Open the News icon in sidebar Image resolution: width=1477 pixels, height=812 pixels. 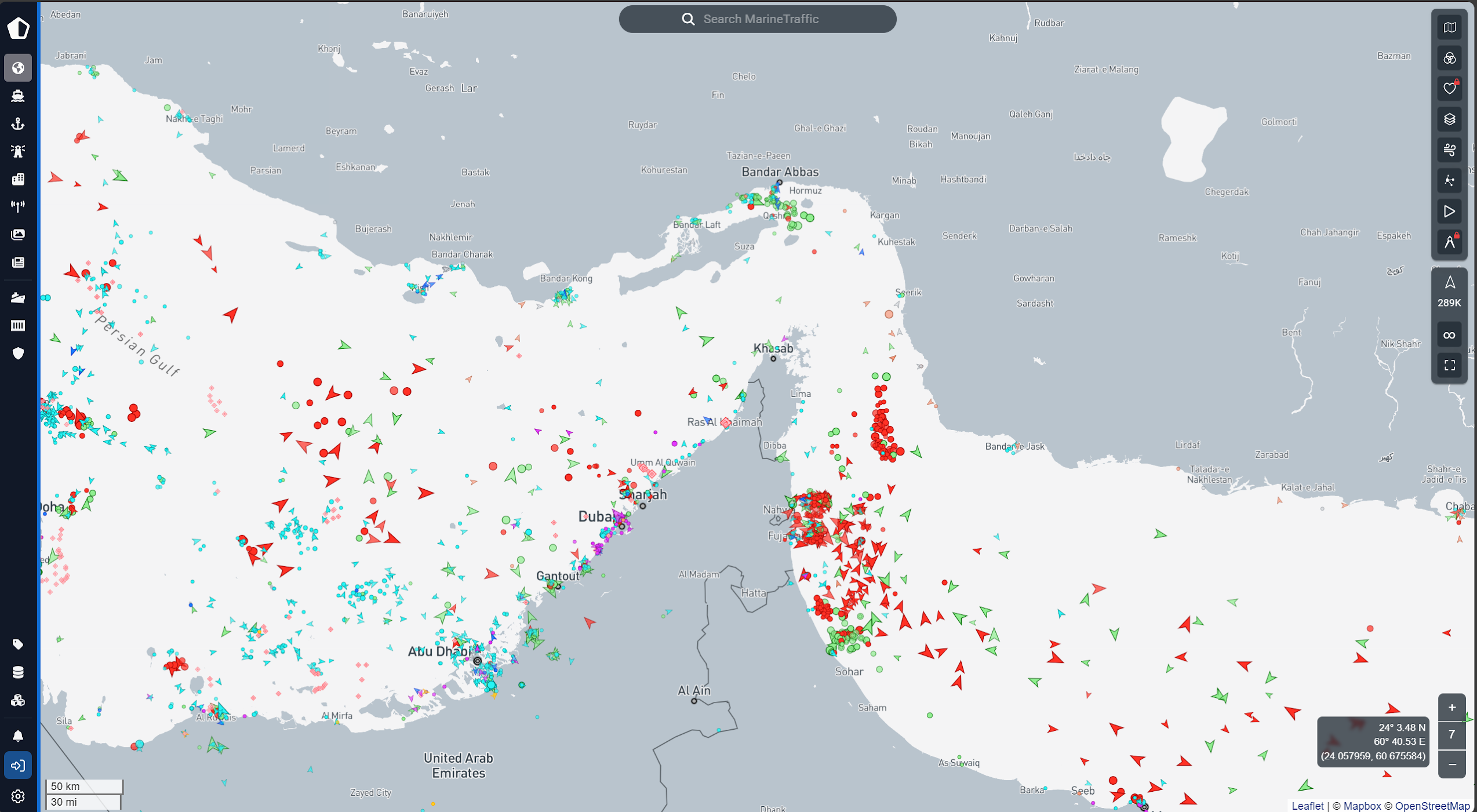pyautogui.click(x=18, y=263)
